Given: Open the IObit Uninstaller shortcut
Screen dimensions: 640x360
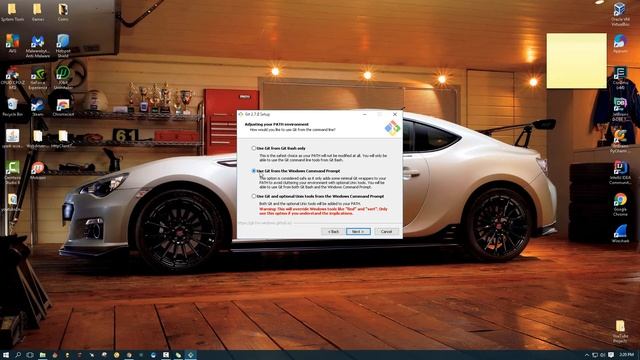Looking at the screenshot, I should point(63,78).
